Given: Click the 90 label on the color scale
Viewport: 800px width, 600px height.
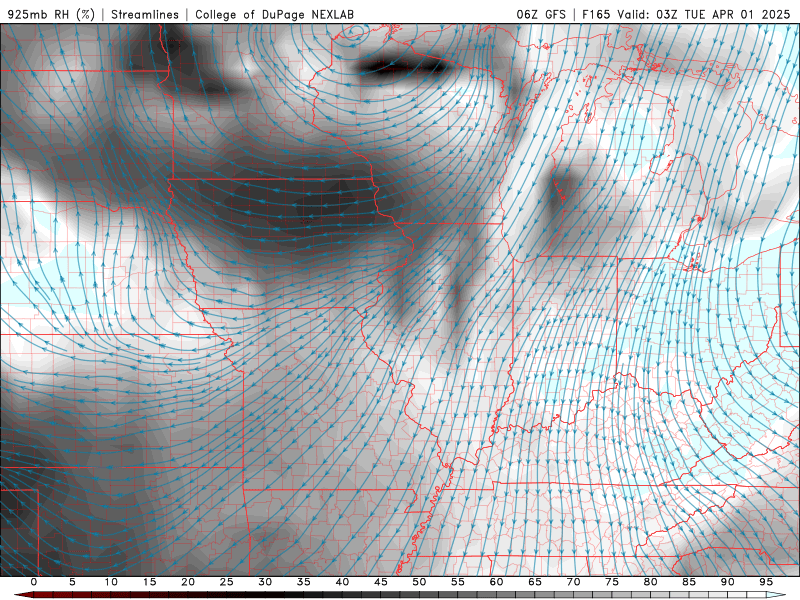Looking at the screenshot, I should pyautogui.click(x=727, y=582).
